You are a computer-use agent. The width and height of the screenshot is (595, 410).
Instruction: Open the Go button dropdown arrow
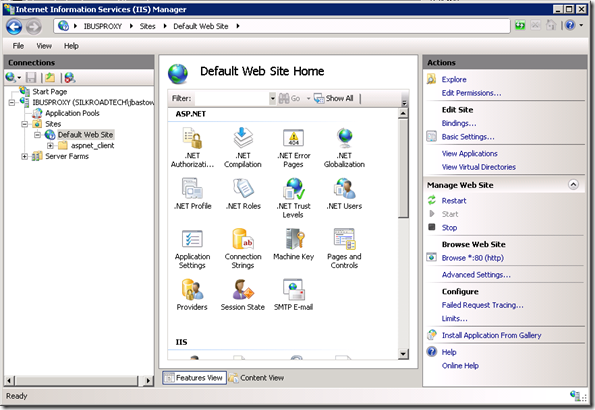pyautogui.click(x=308, y=99)
